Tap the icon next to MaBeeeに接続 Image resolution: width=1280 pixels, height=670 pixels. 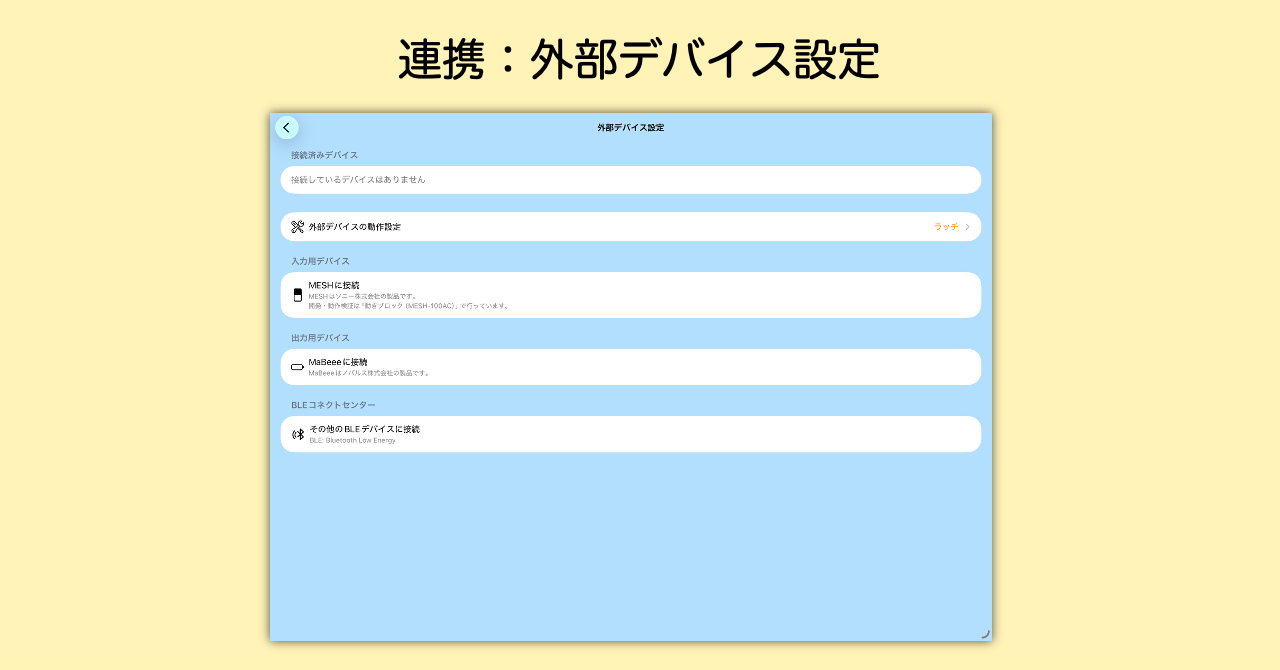(x=297, y=366)
